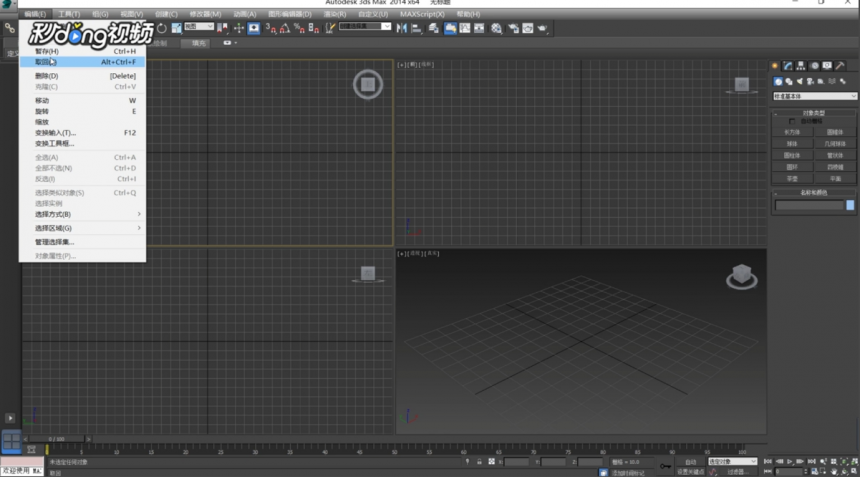The width and height of the screenshot is (860, 477).
Task: Click the blue object color swatch
Action: tap(850, 205)
